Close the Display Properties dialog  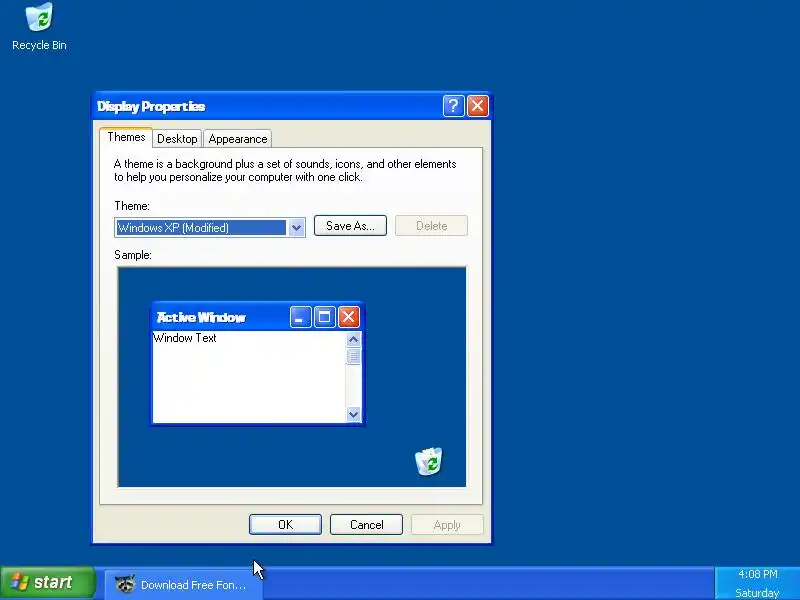click(x=478, y=106)
